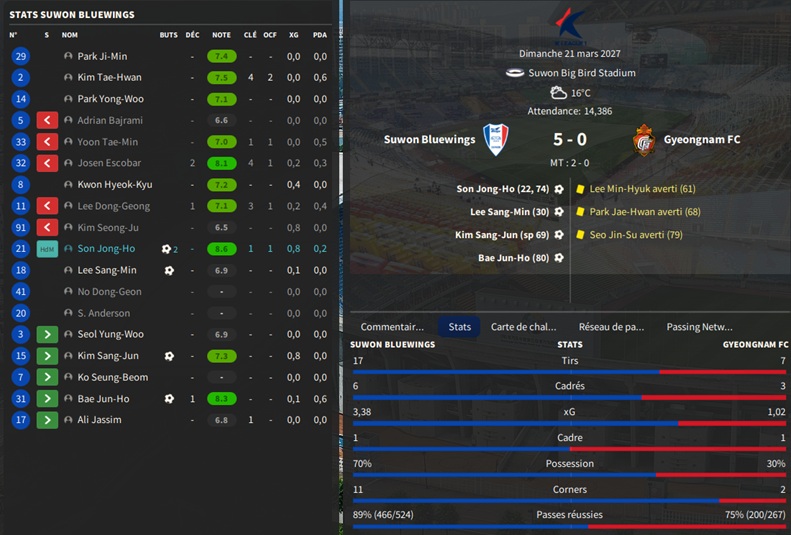The image size is (791, 535).
Task: Switch to the Commentaire tab
Action: [x=392, y=327]
